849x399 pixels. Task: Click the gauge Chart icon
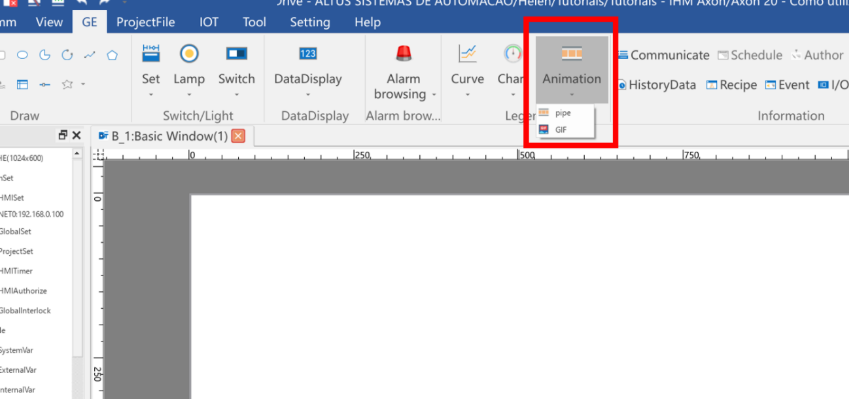click(x=512, y=53)
